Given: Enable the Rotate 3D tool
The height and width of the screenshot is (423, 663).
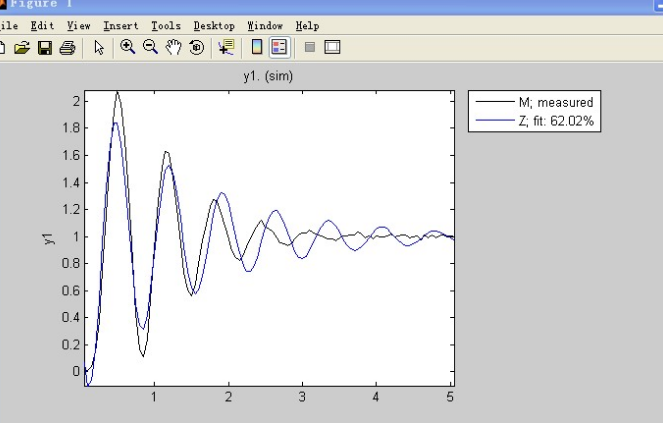Looking at the screenshot, I should tap(196, 47).
